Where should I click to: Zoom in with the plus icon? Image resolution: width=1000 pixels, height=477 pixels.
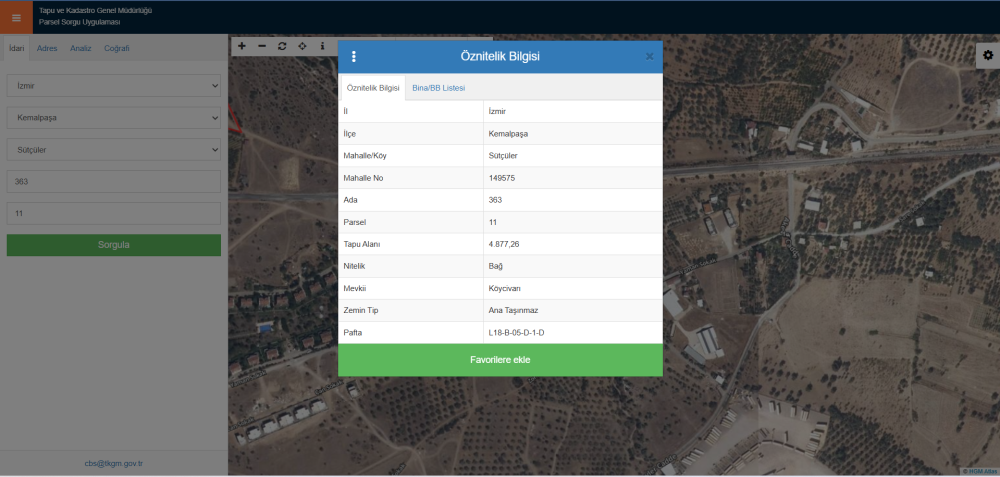[x=242, y=46]
